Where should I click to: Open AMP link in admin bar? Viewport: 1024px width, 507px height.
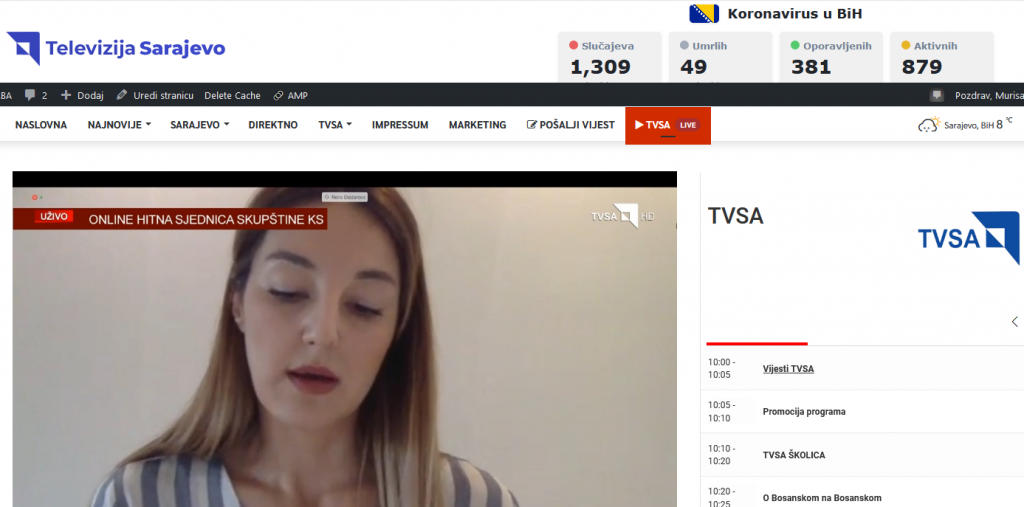click(291, 95)
